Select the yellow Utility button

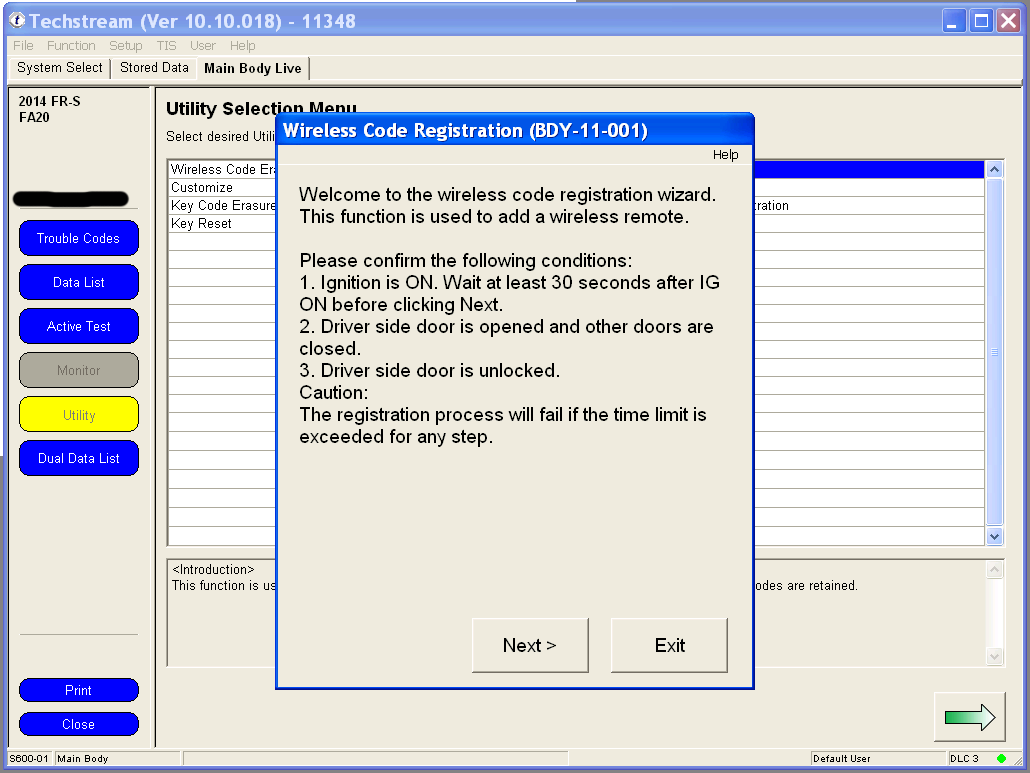coord(78,414)
